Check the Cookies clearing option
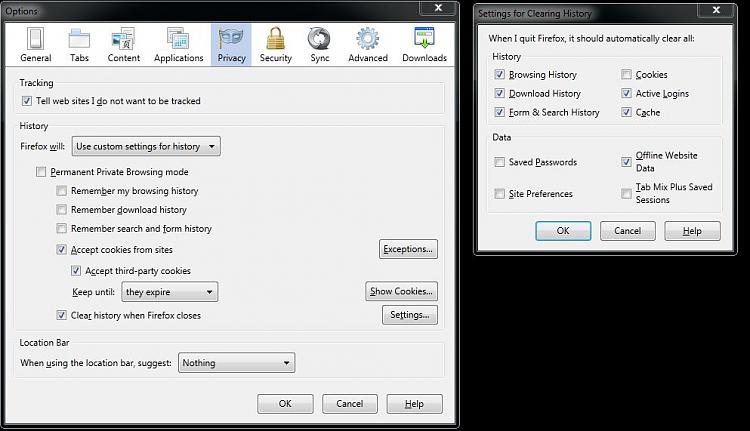Viewport: 750px width, 431px height. point(626,75)
